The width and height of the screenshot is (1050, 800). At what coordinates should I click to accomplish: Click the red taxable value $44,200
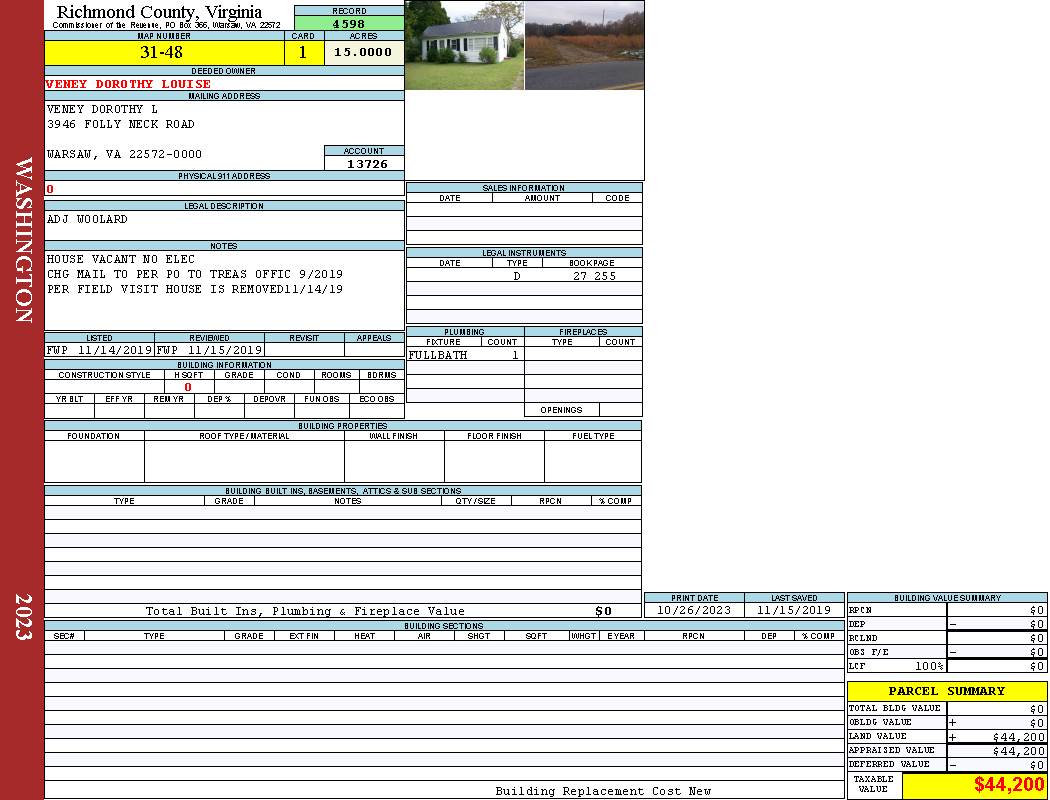coord(1008,785)
